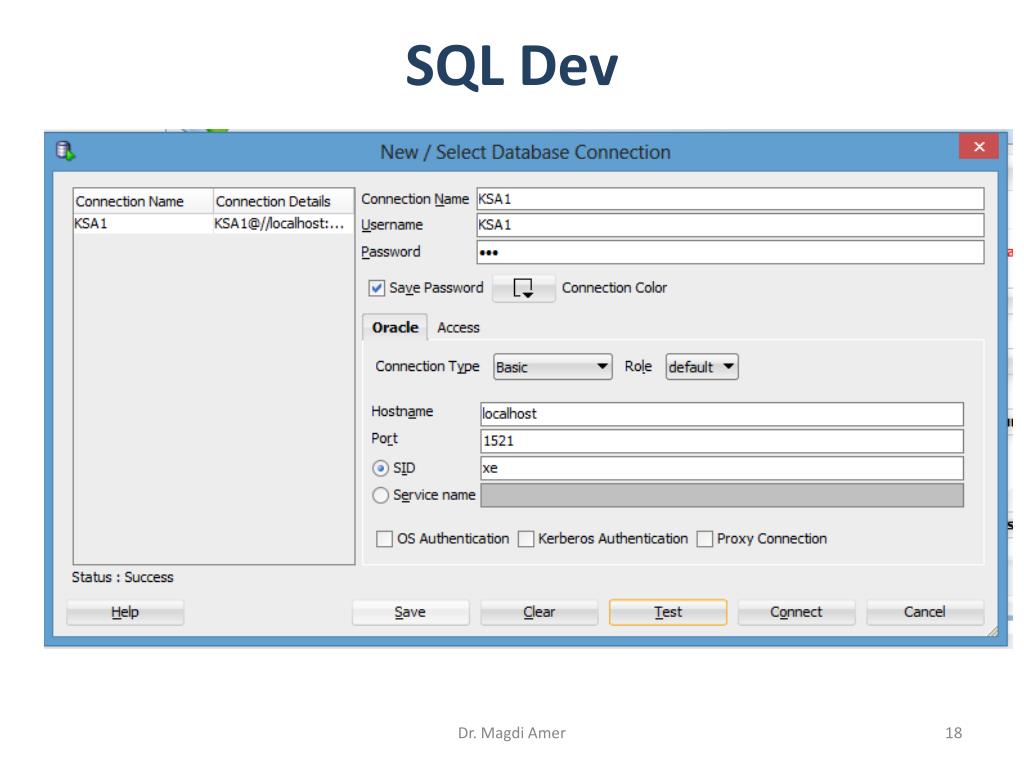Screen dimensions: 1024x768
Task: Open the Role dropdown
Action: (702, 366)
